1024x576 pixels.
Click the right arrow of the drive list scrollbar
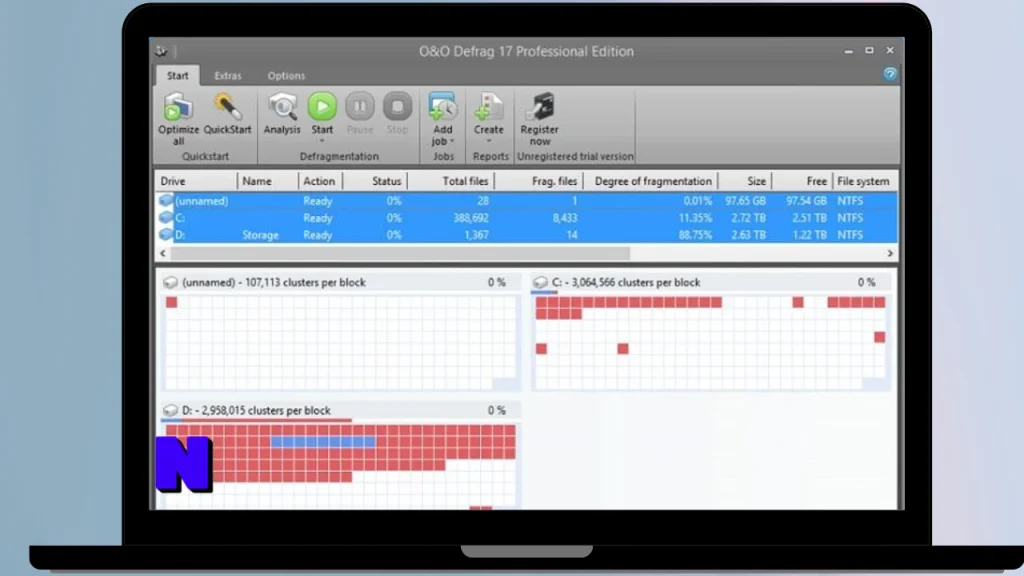pos(890,253)
